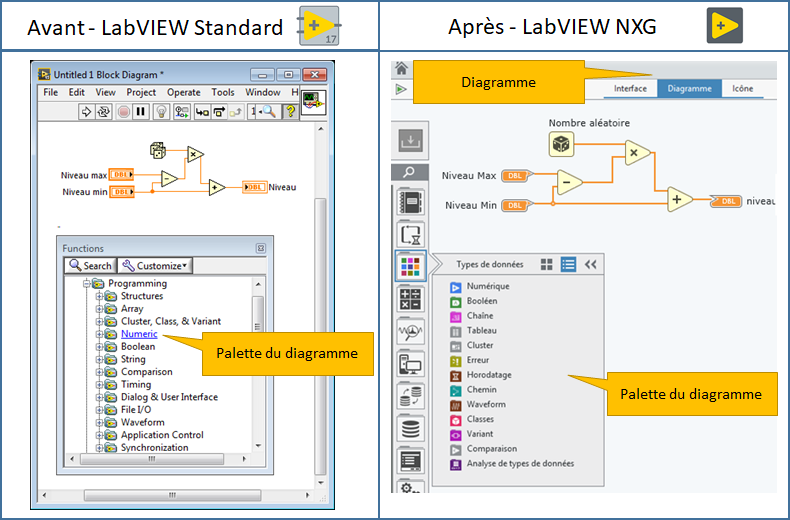Click Run Continuously in the Block Diagram toolbar

pyautogui.click(x=103, y=111)
